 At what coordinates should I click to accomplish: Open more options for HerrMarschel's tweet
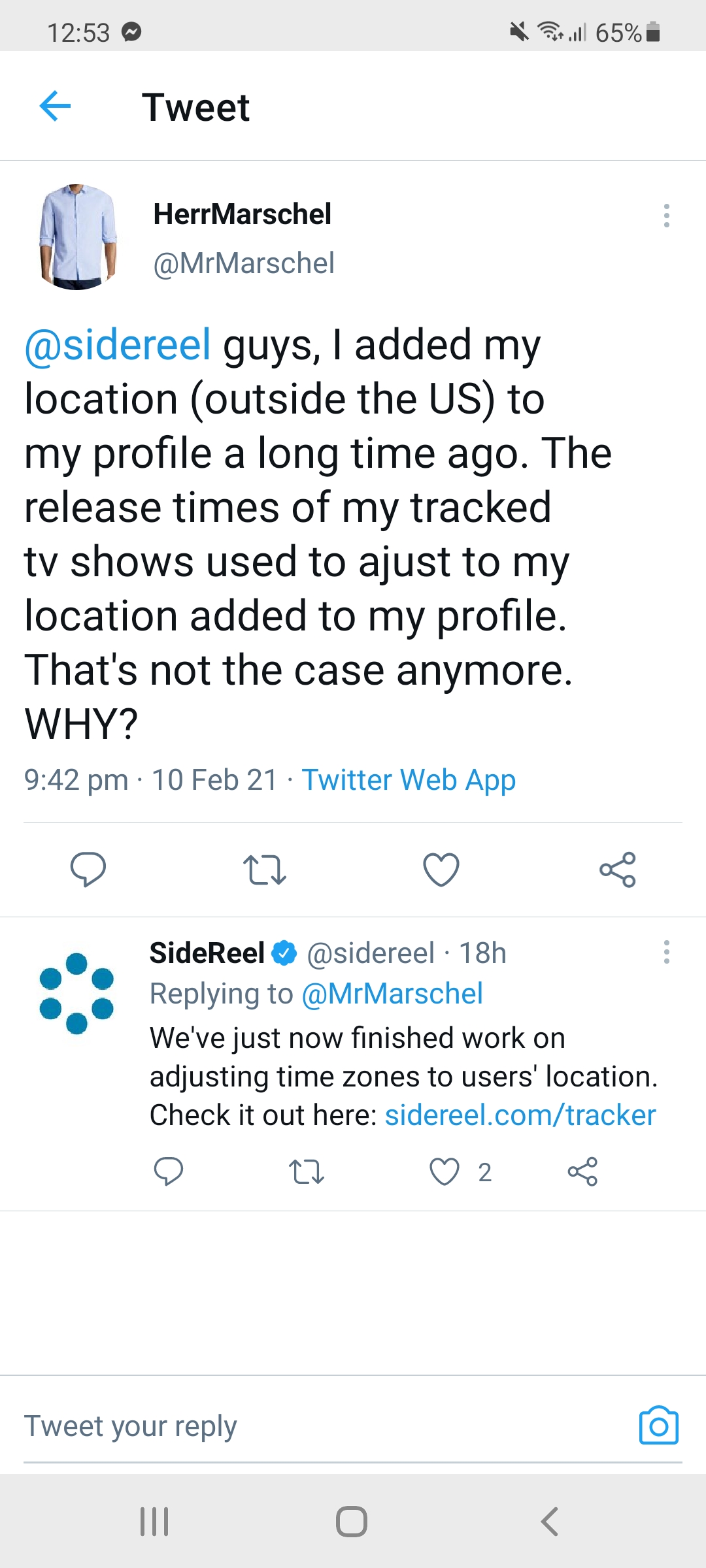(x=666, y=216)
